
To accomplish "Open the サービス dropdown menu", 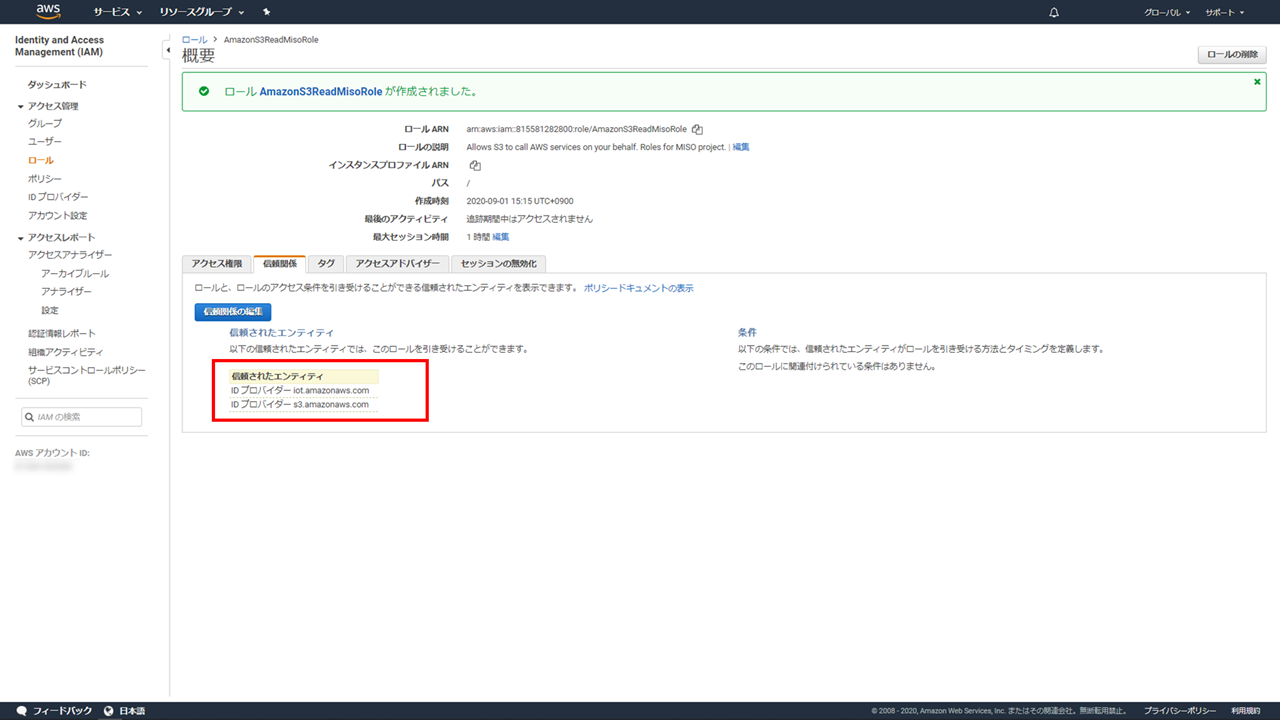I will (117, 12).
